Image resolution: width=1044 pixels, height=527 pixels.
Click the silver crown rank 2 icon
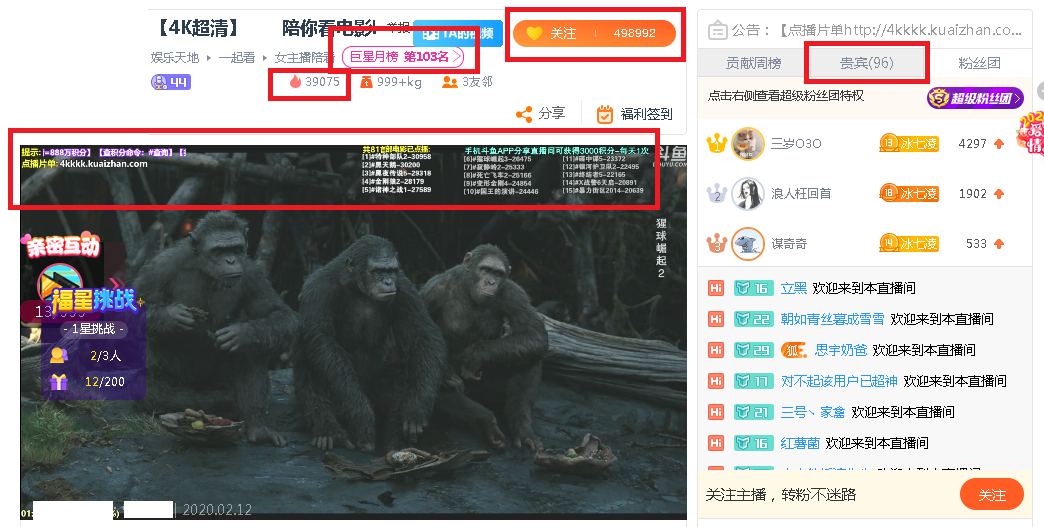click(716, 194)
